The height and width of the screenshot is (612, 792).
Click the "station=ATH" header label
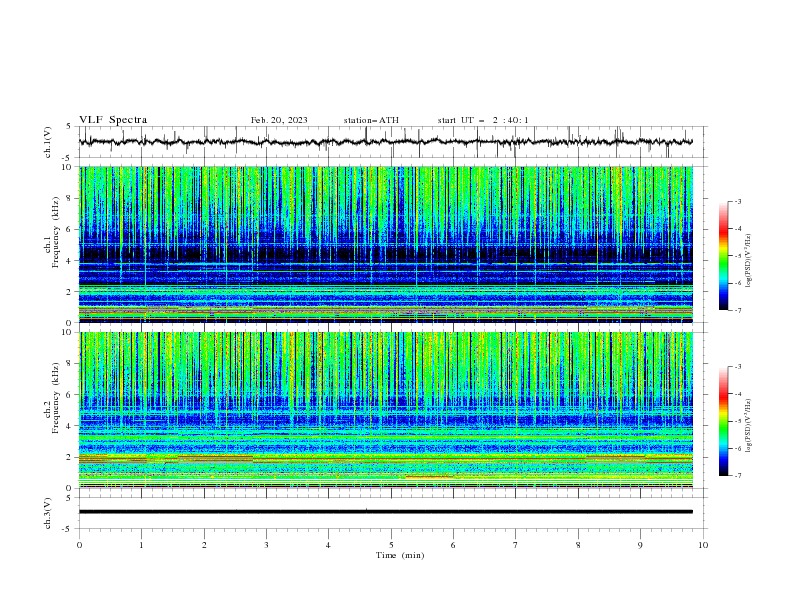coord(371,120)
